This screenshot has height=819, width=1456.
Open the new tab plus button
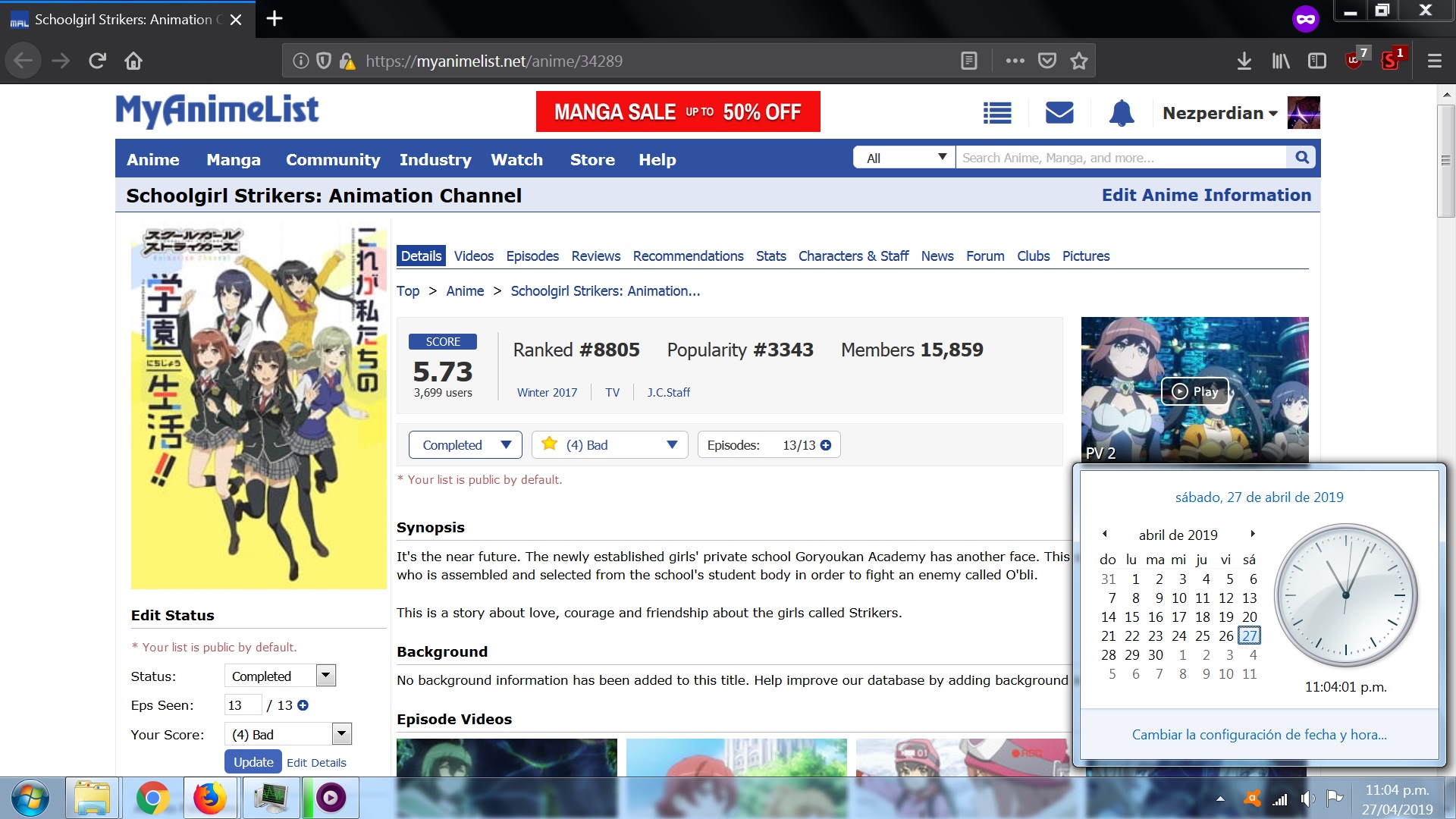click(x=275, y=19)
